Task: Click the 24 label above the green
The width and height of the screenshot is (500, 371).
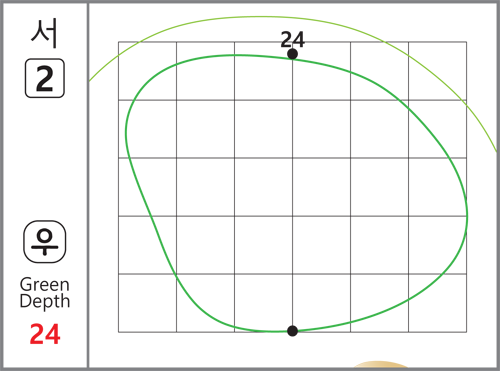Action: point(292,40)
